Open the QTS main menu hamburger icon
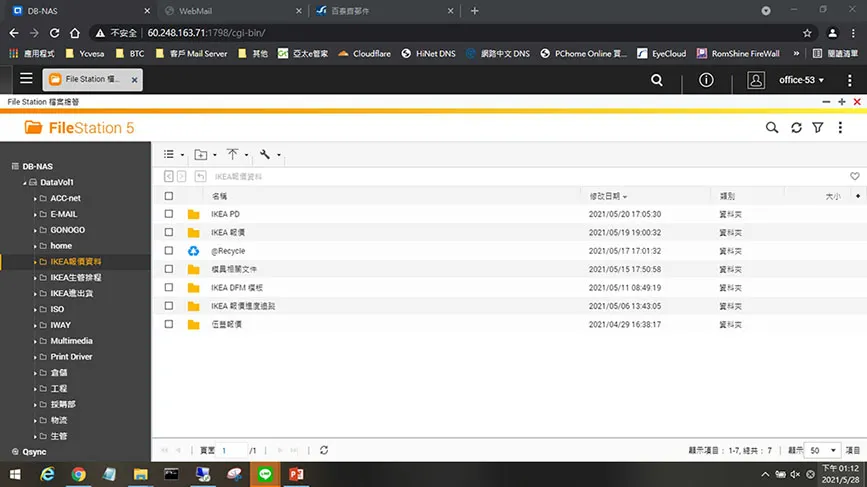867x487 pixels. (26, 79)
